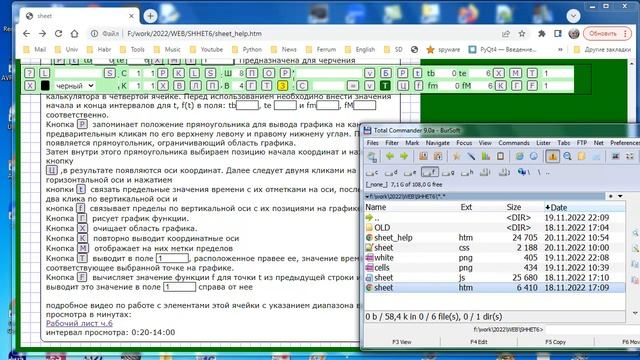Open the Chrome extensions puzzle icon

542,34
